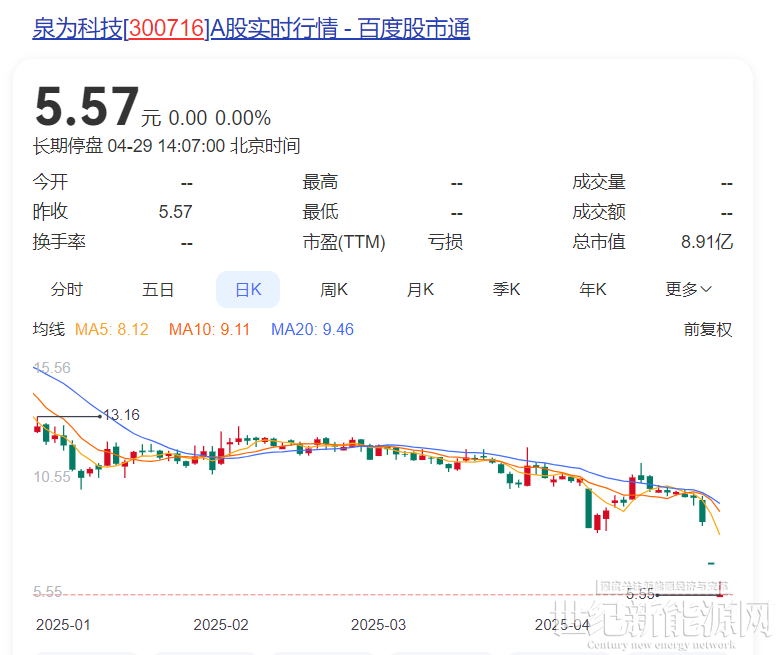
Task: Open the 前复权 adjustment selector
Action: (x=708, y=329)
